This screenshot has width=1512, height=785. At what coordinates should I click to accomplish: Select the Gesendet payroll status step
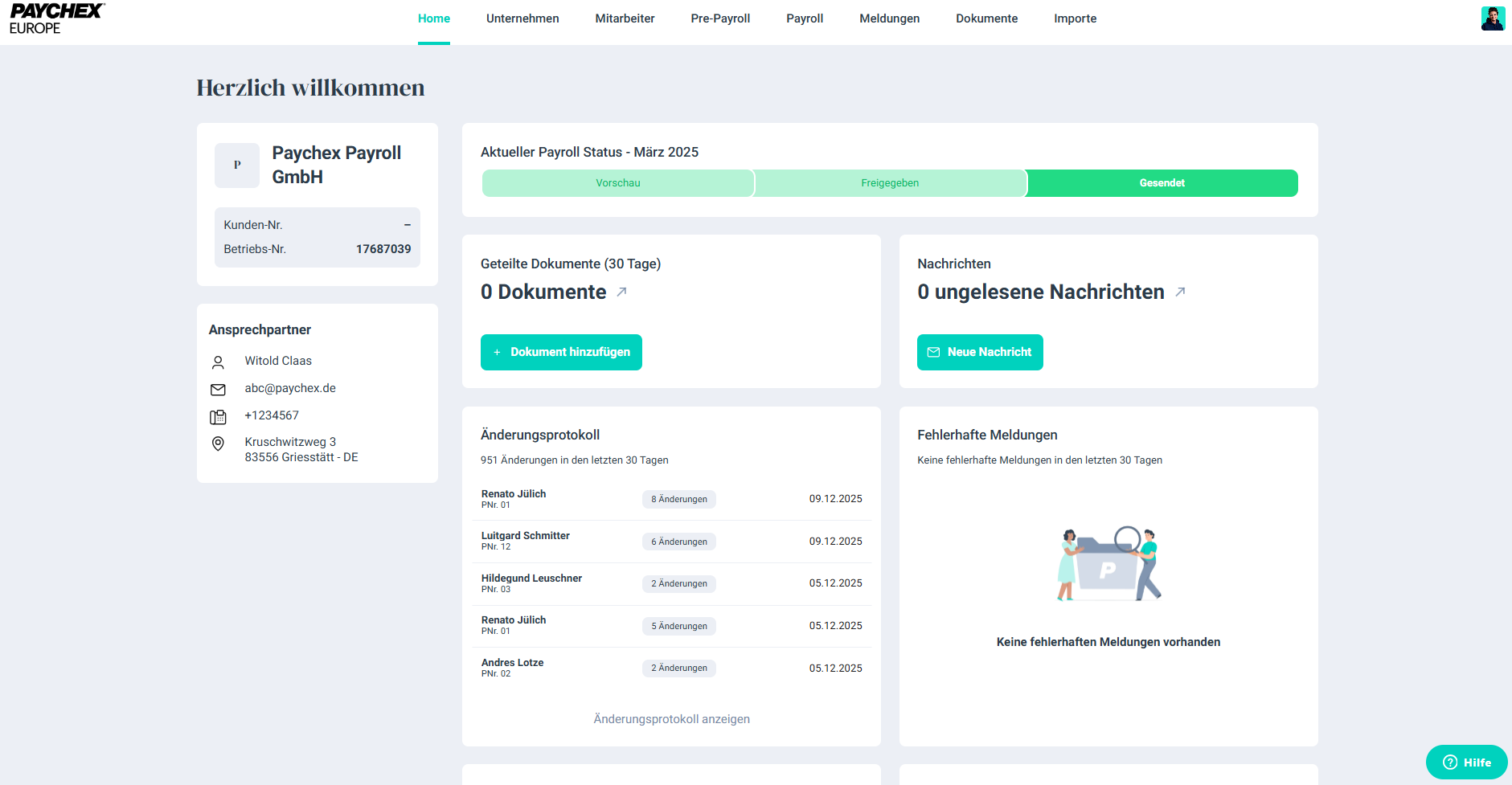click(x=1162, y=183)
